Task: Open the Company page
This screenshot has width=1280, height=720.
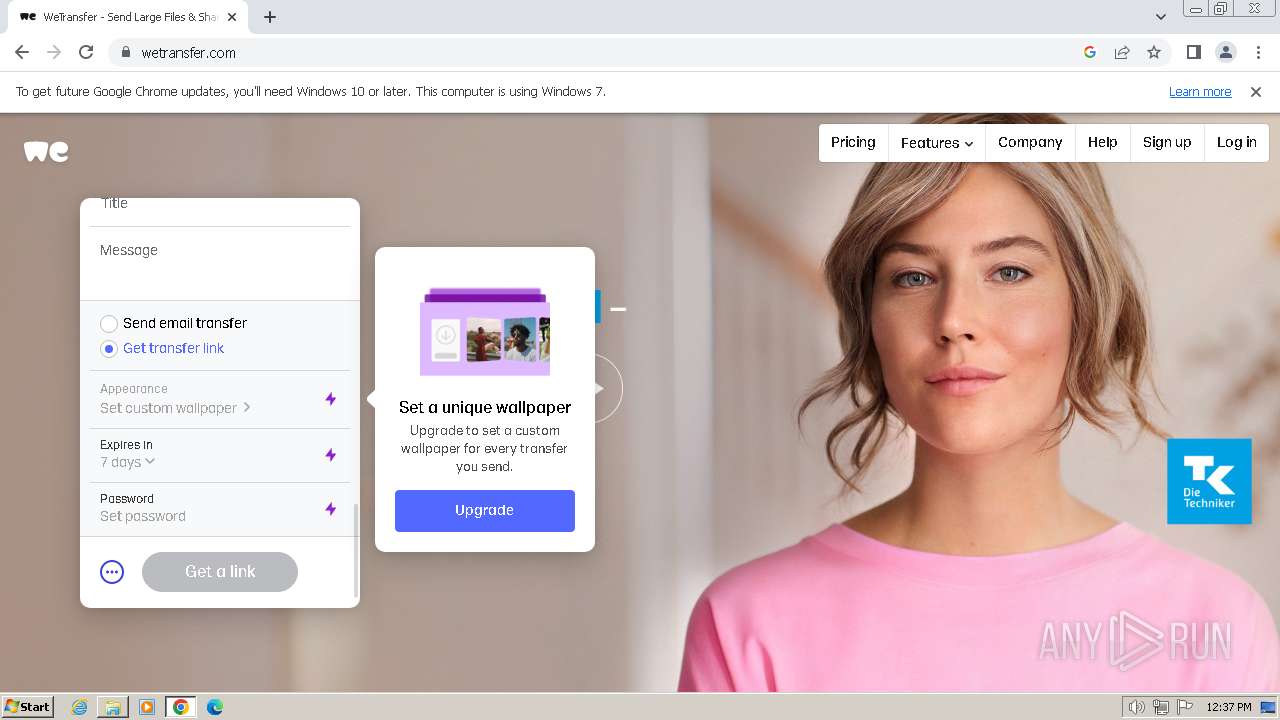Action: coord(1030,142)
